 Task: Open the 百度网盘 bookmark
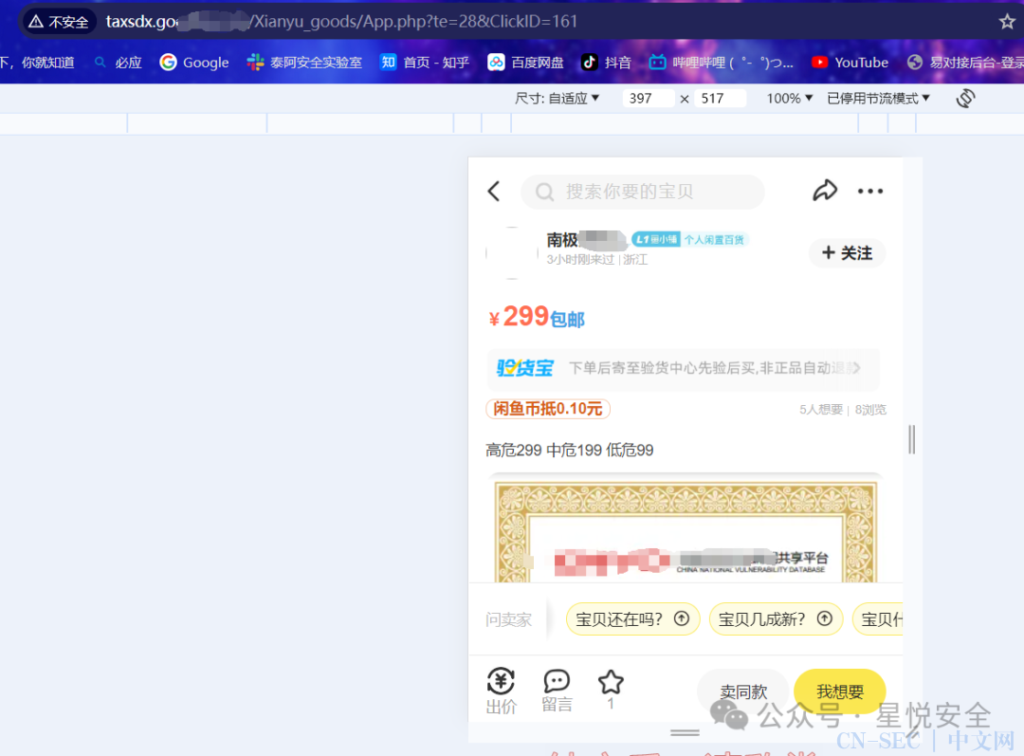[526, 63]
